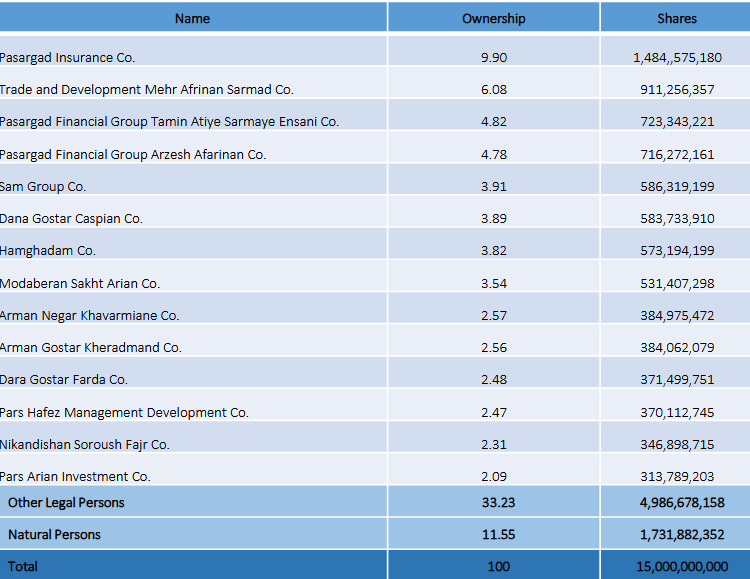Click shares value 911,256,357
The width and height of the screenshot is (750, 579).
[x=676, y=90]
